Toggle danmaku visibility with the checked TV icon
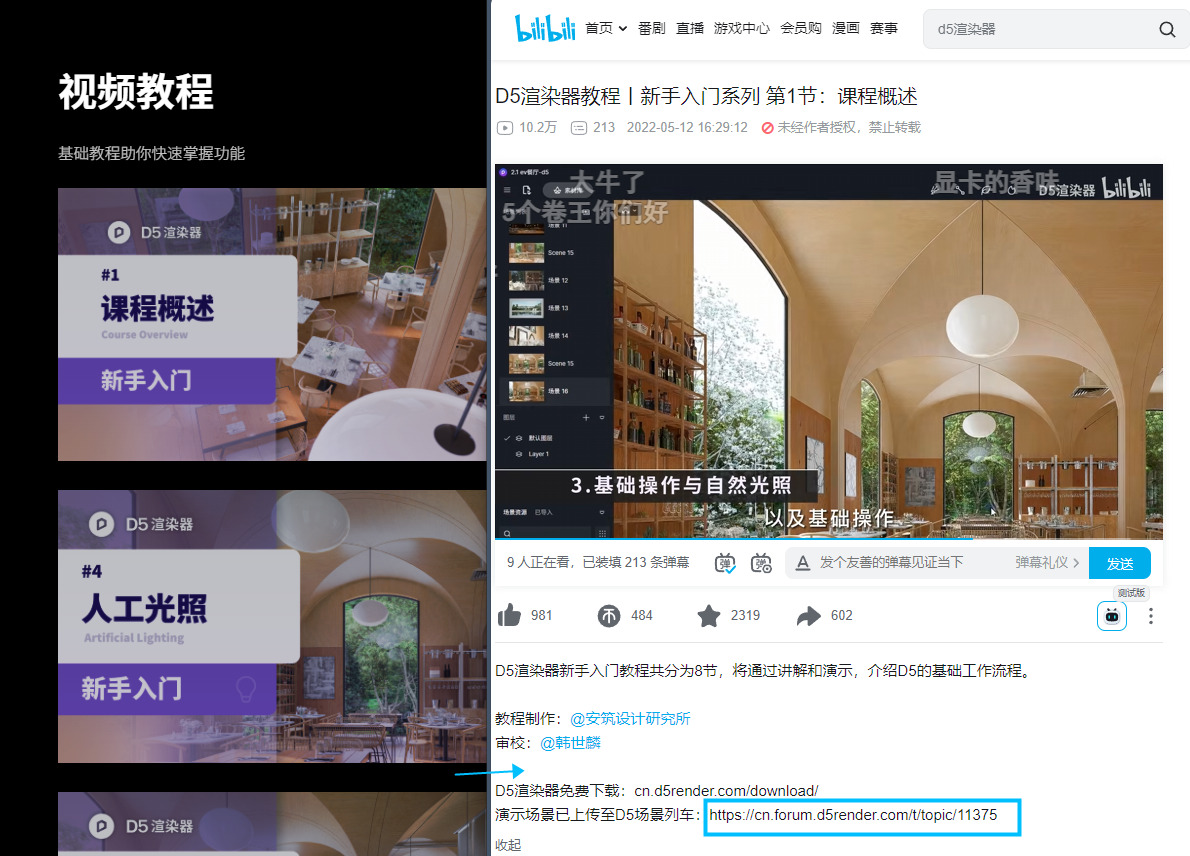The height and width of the screenshot is (856, 1190). pyautogui.click(x=725, y=563)
